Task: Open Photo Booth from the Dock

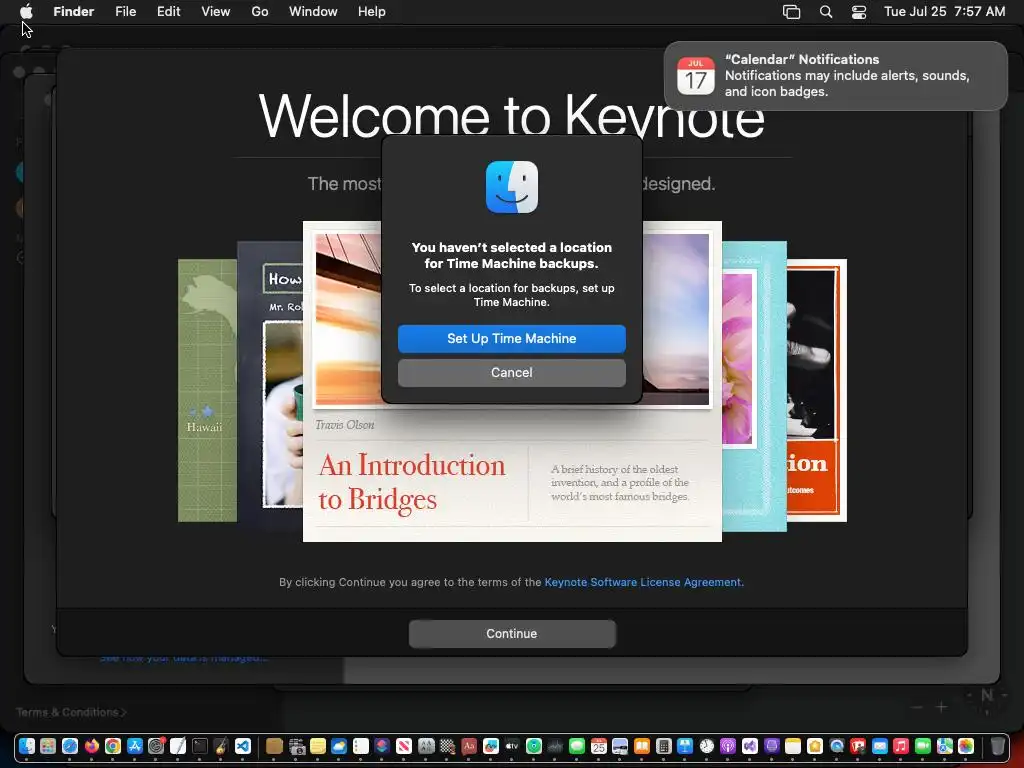Action: (x=858, y=746)
